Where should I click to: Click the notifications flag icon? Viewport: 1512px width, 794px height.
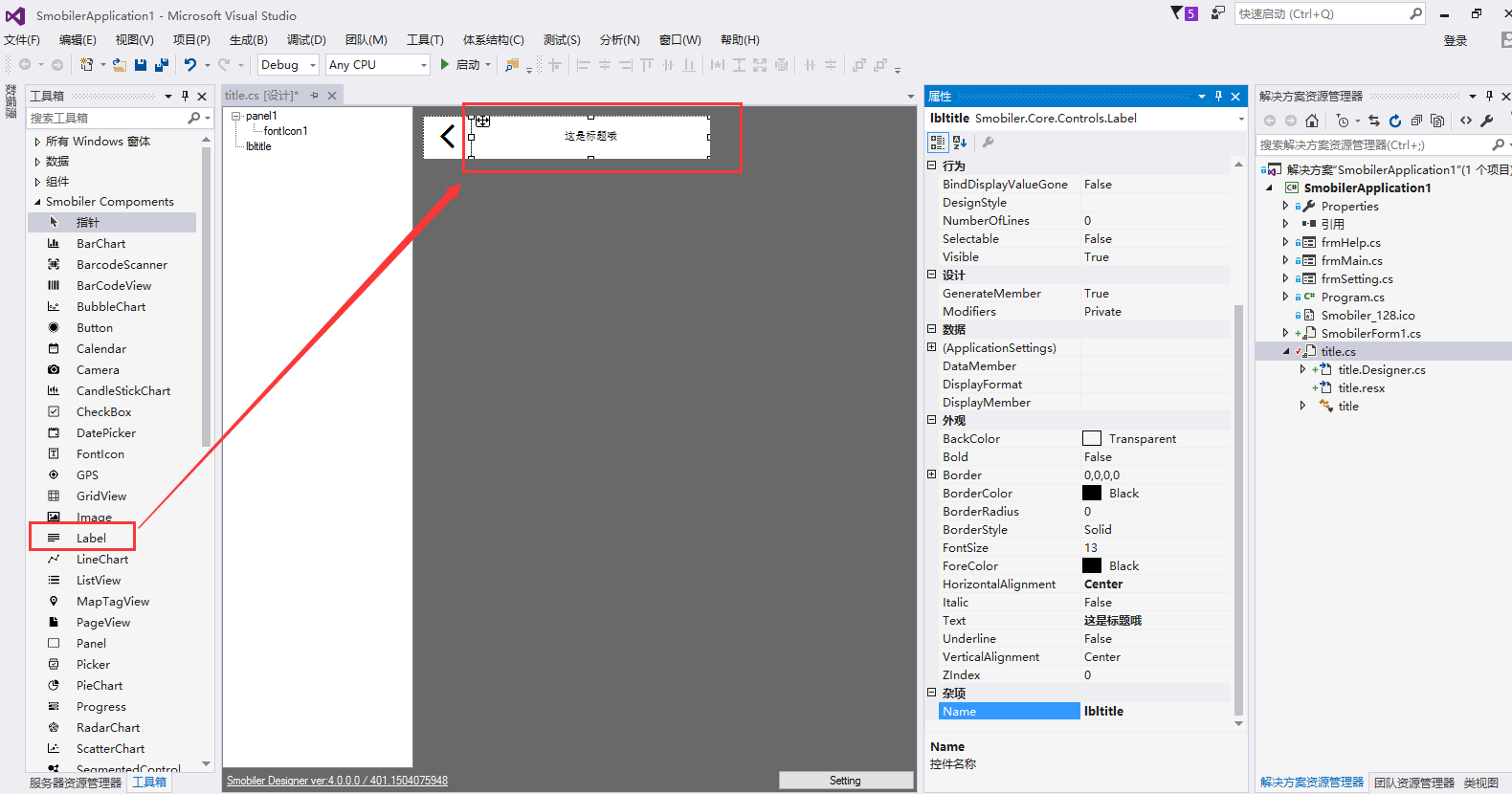(1178, 13)
